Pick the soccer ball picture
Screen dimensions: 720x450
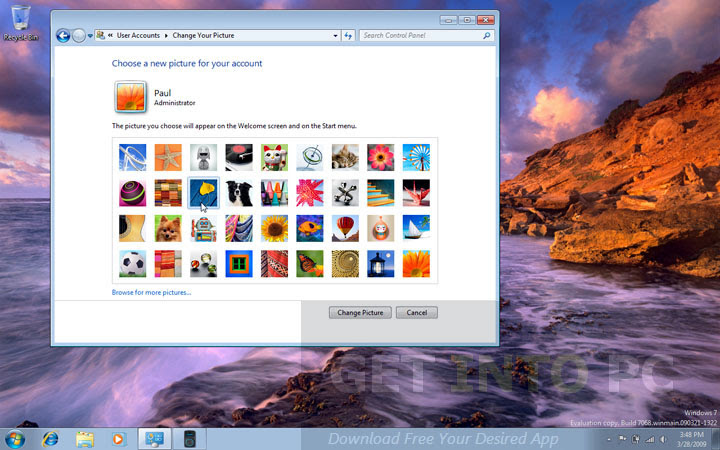(x=132, y=264)
